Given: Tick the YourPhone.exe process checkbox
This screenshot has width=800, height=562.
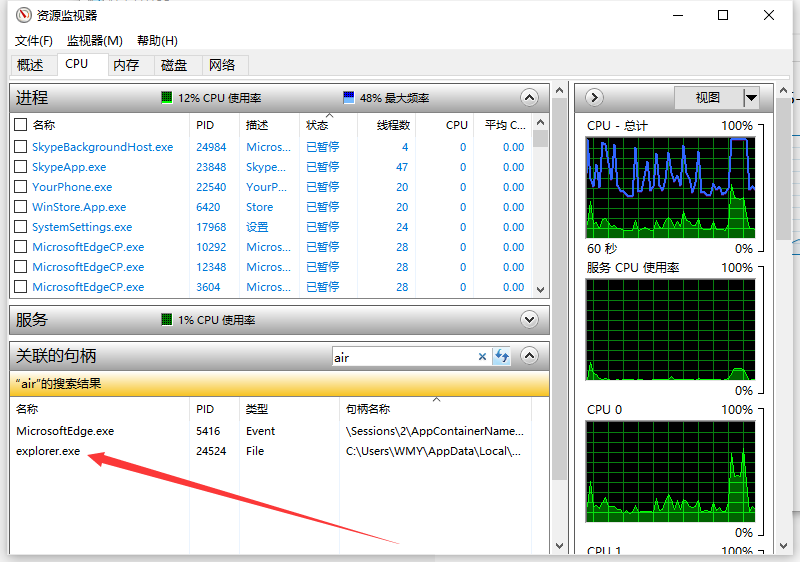Looking at the screenshot, I should [x=20, y=187].
